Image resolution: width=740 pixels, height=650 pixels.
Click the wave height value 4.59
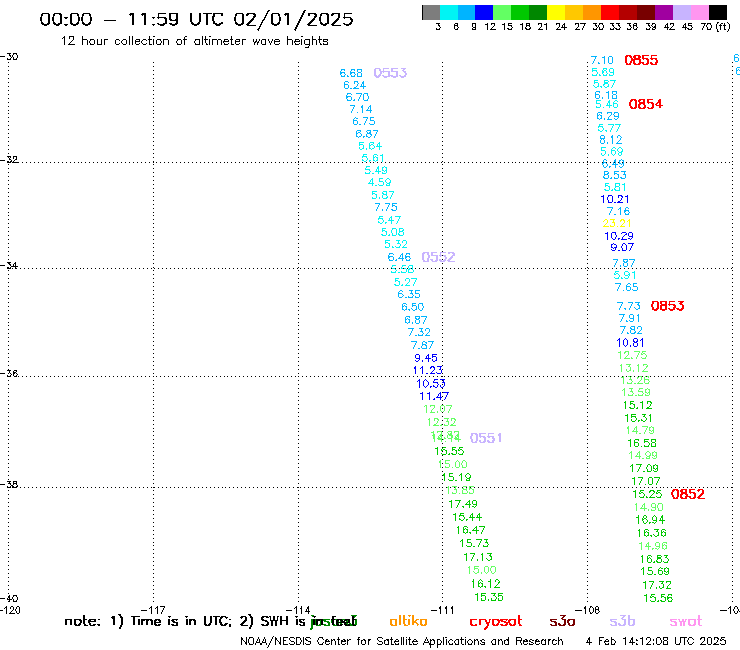click(x=379, y=182)
